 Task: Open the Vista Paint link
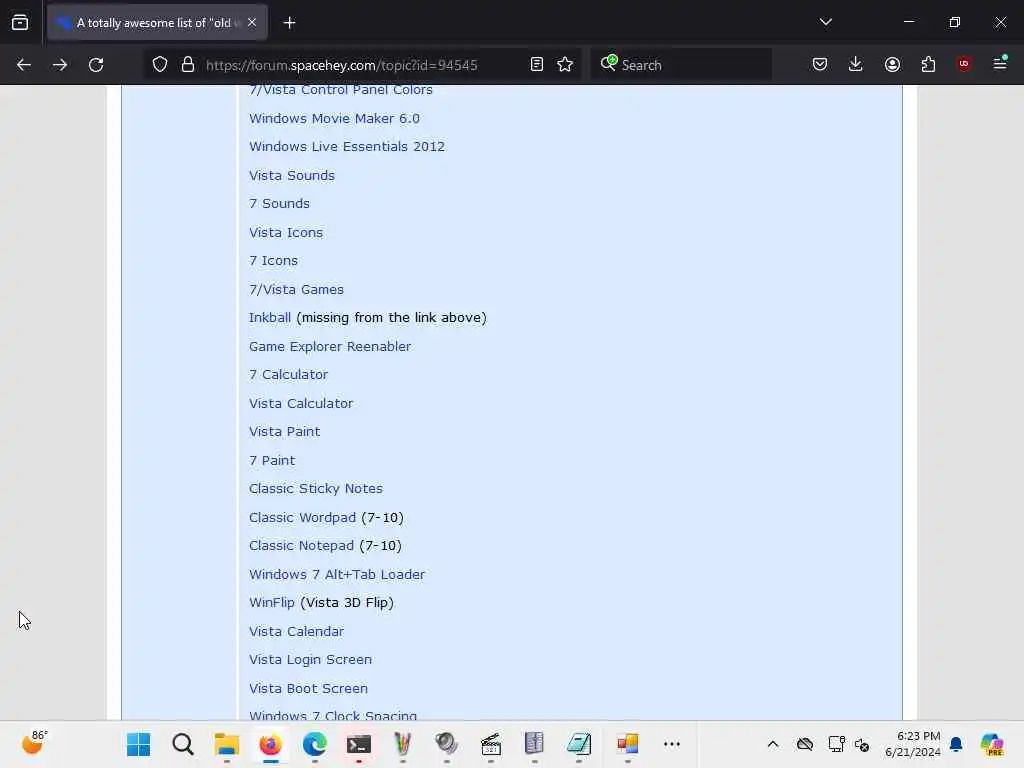click(284, 431)
